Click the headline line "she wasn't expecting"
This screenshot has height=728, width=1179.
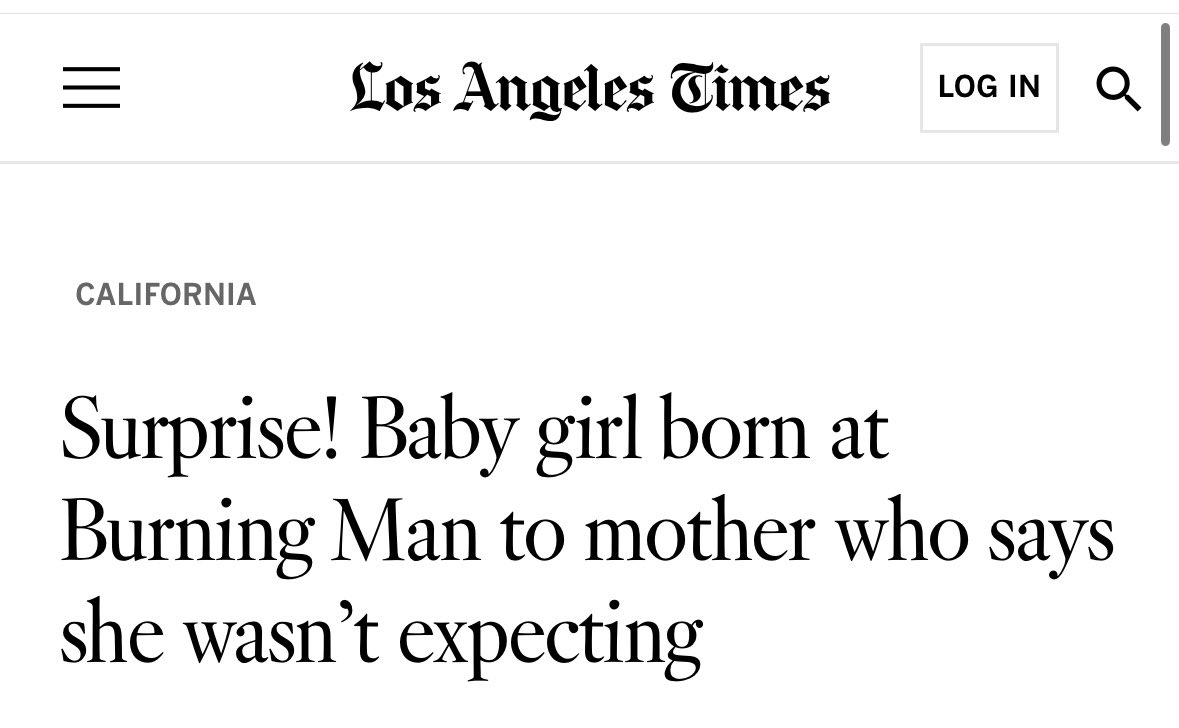pos(382,635)
